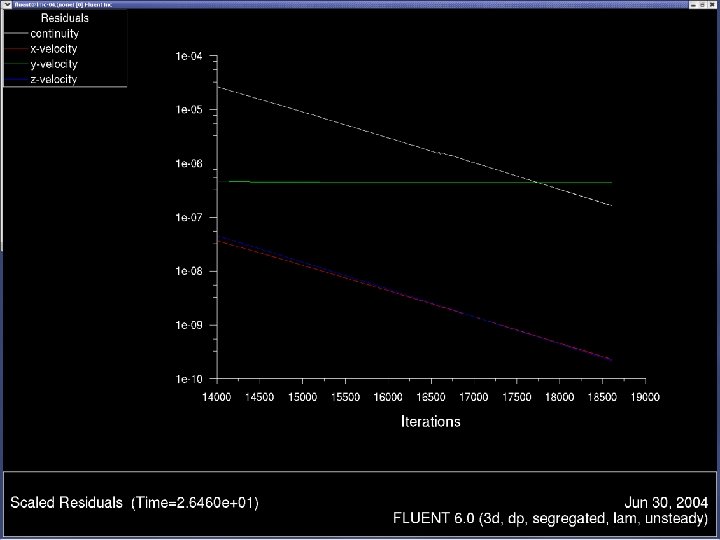The height and width of the screenshot is (540, 720).
Task: Close the Fluent graphics window
Action: tap(712, 4)
